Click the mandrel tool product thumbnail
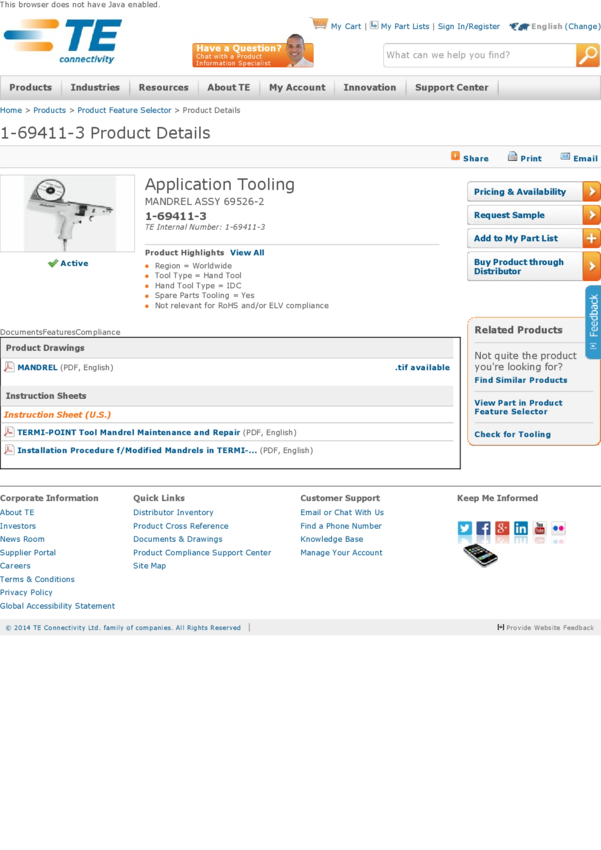This screenshot has width=601, height=850. coord(67,212)
